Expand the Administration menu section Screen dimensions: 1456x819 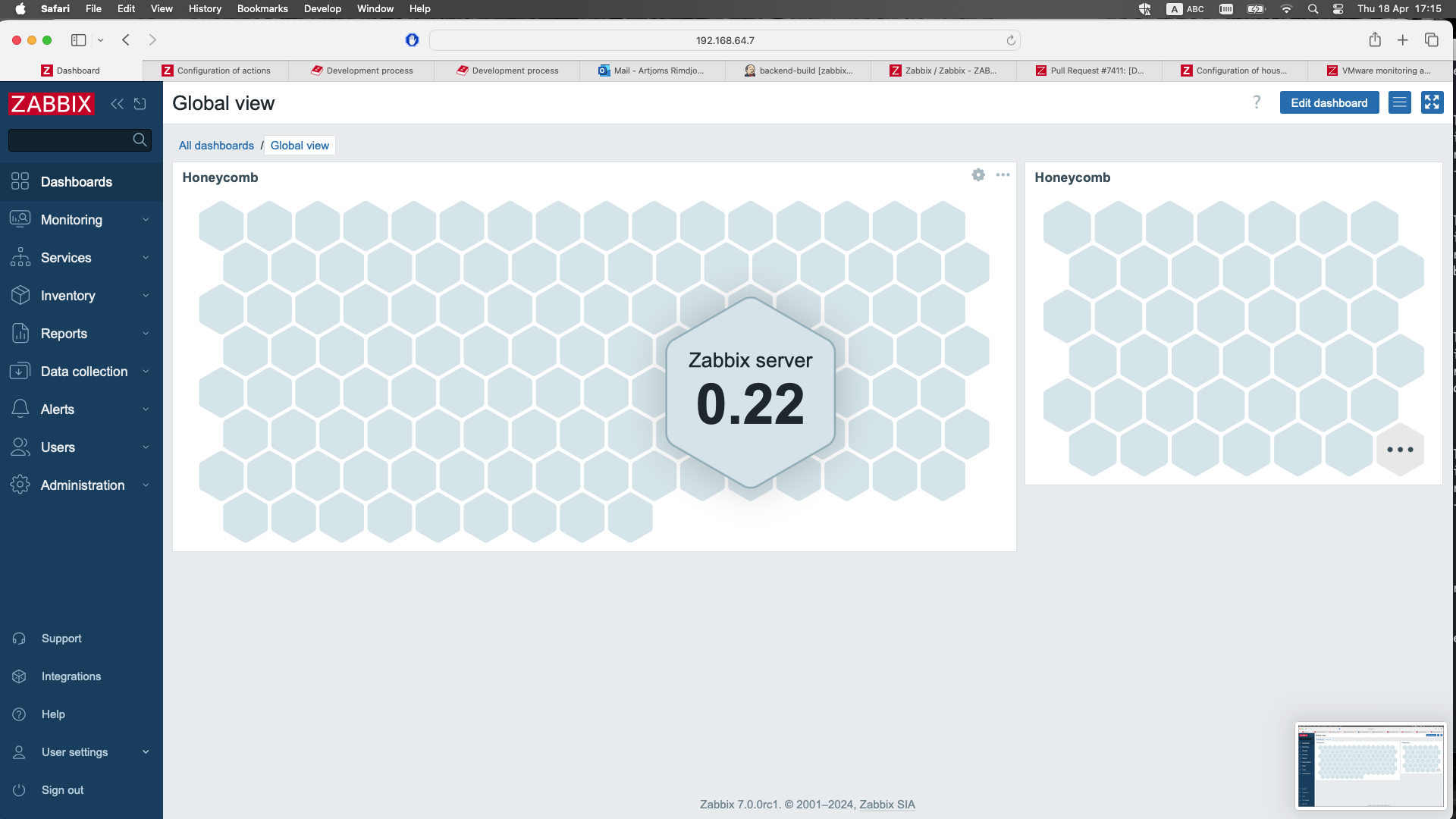point(81,485)
